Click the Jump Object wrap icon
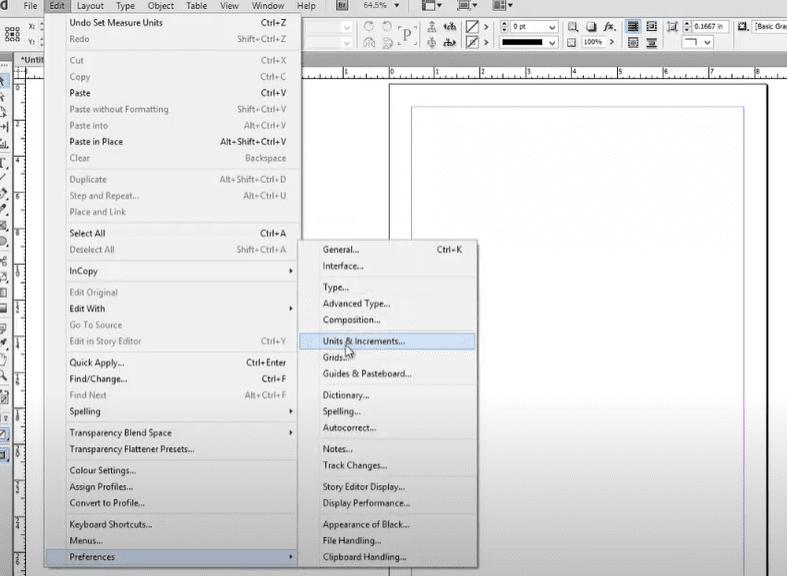The width and height of the screenshot is (787, 576). point(651,43)
